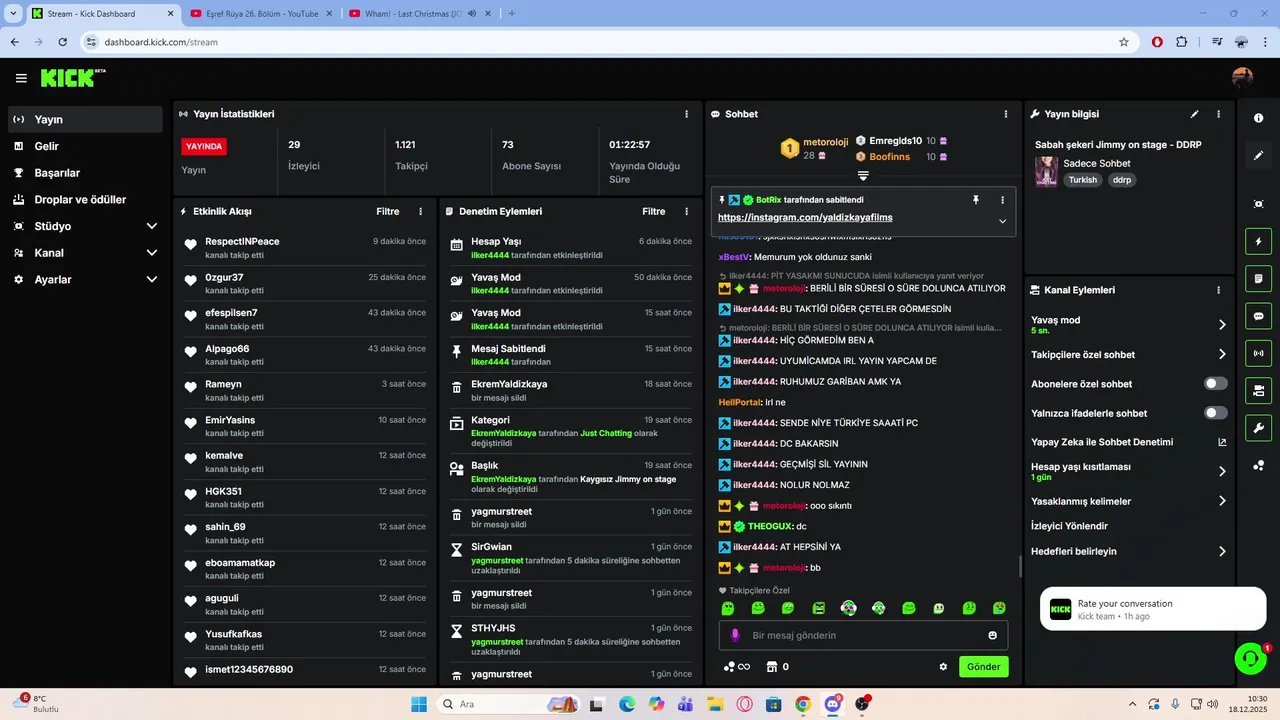Open the Windows Start menu
This screenshot has height=720, width=1280.
(x=418, y=704)
